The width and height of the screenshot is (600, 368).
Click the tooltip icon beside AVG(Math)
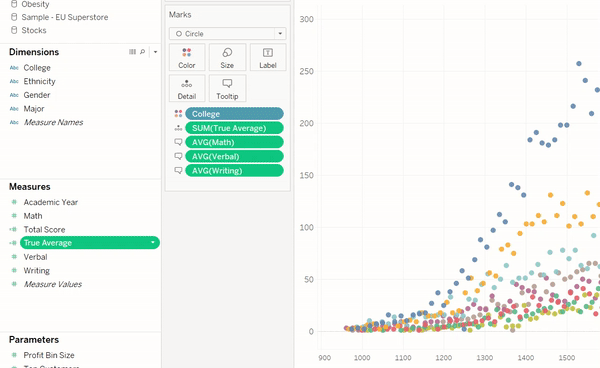pyautogui.click(x=178, y=142)
